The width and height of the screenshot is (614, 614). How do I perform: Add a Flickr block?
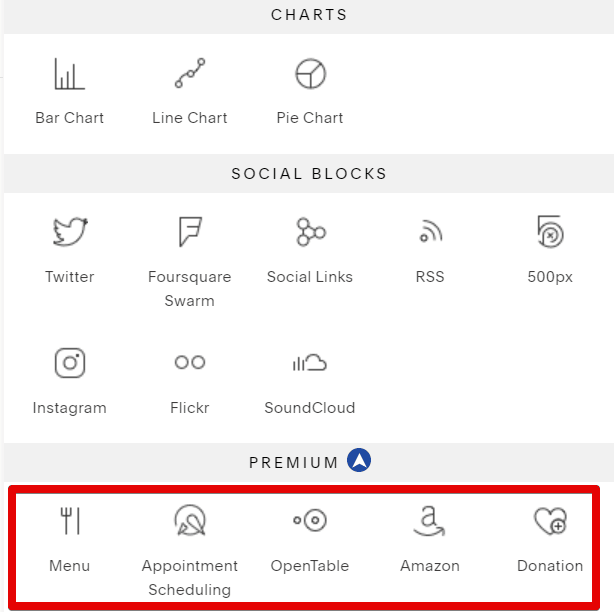[x=190, y=379]
